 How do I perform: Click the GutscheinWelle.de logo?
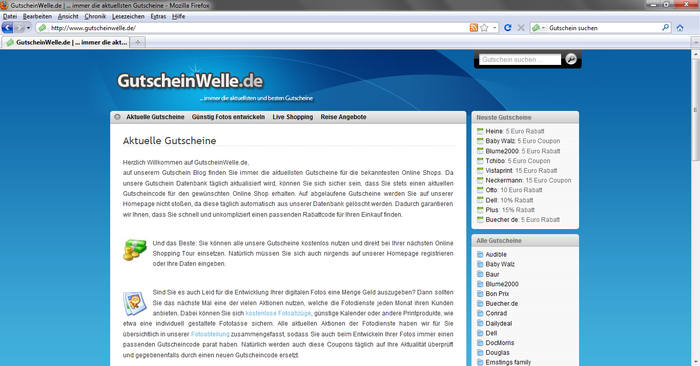[190, 81]
